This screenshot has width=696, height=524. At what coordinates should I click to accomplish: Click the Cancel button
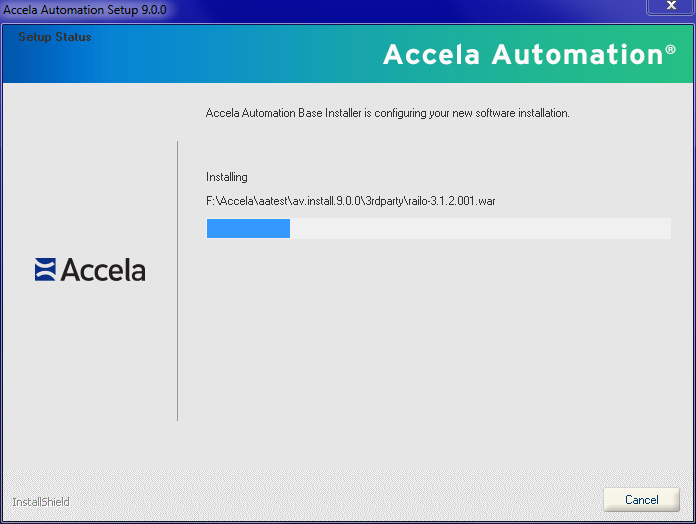(641, 499)
